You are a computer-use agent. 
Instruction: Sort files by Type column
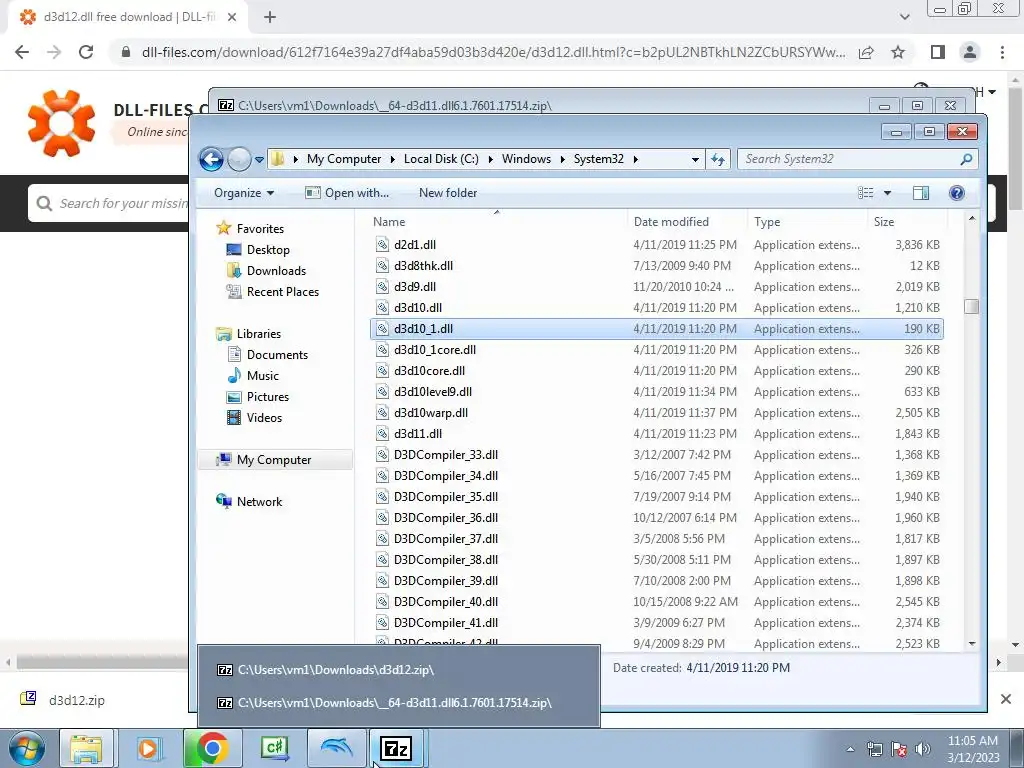pos(807,221)
